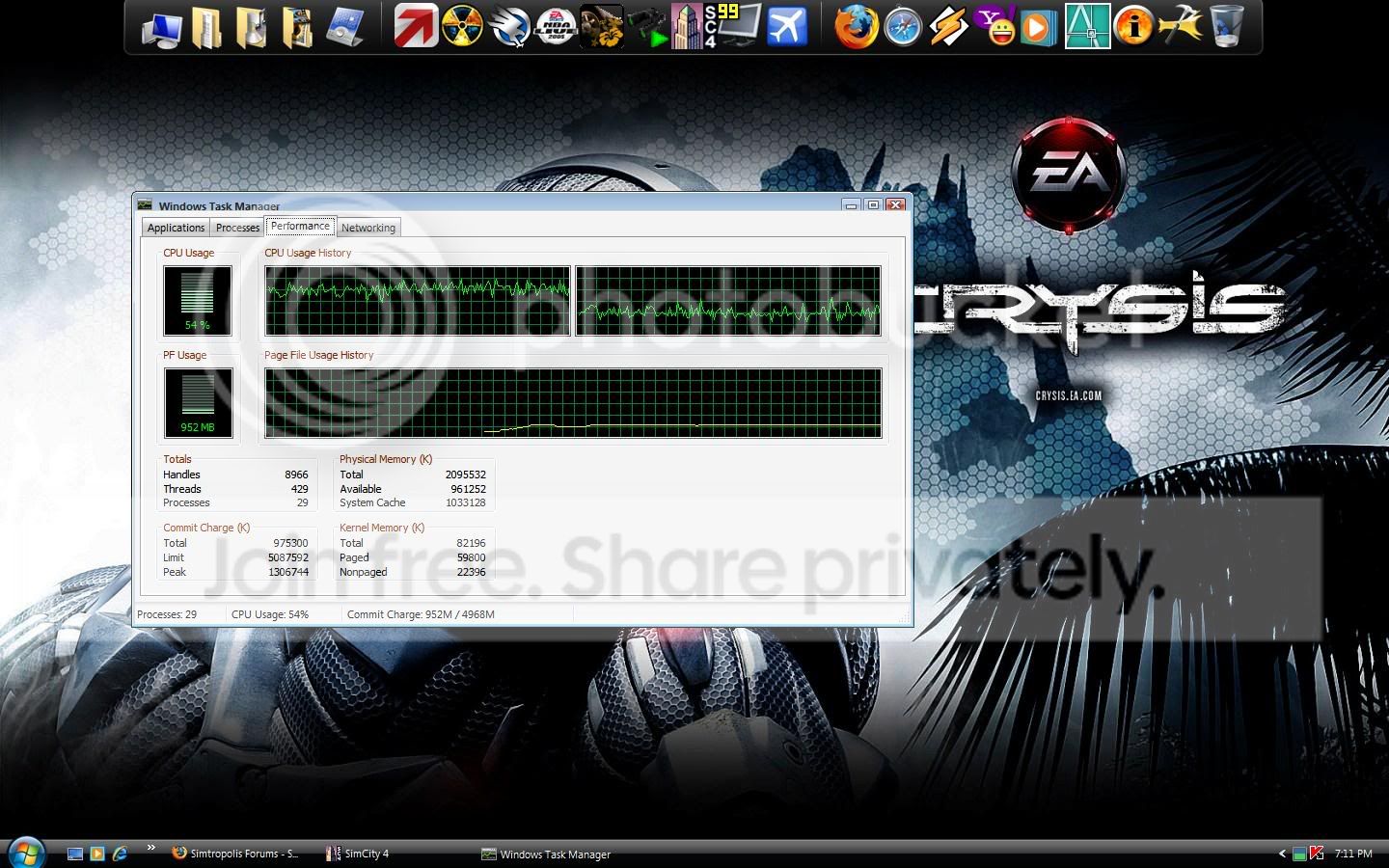Click the 7:11 PM taskbar clock
The width and height of the screenshot is (1389, 868).
[1353, 854]
